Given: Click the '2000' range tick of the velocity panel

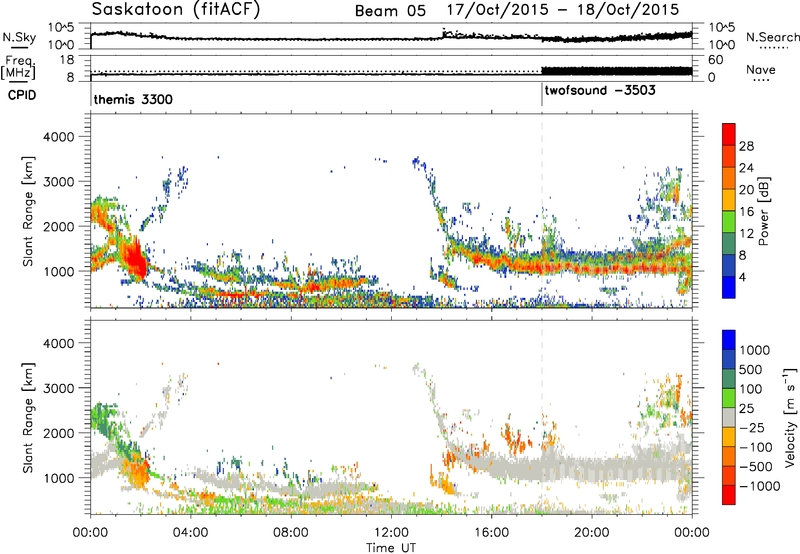Looking at the screenshot, I should point(58,433).
